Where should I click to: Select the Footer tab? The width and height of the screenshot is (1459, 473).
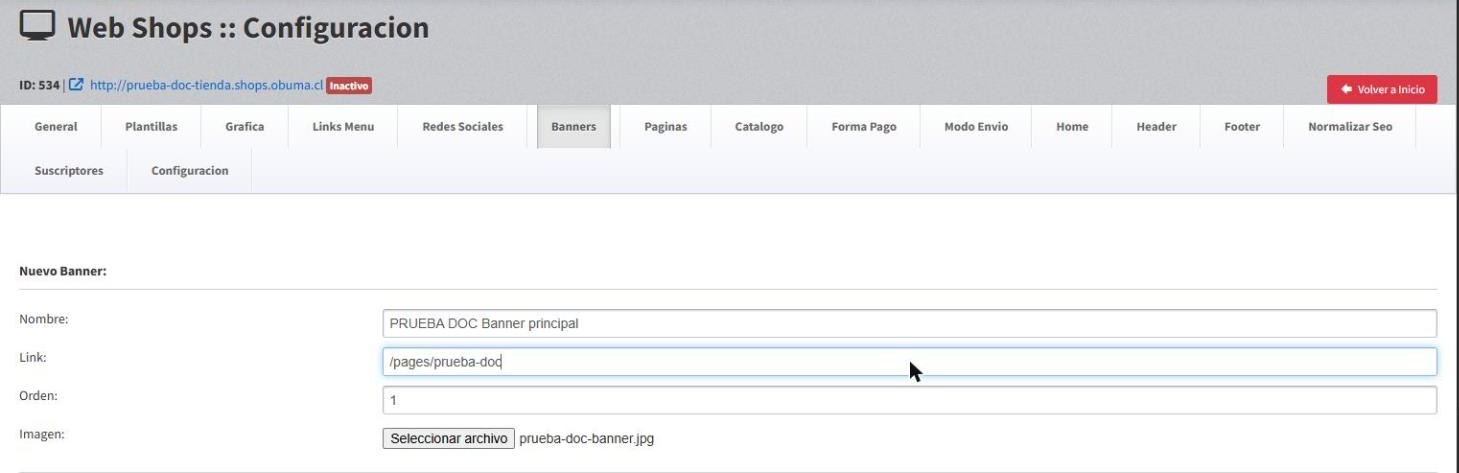click(1242, 127)
